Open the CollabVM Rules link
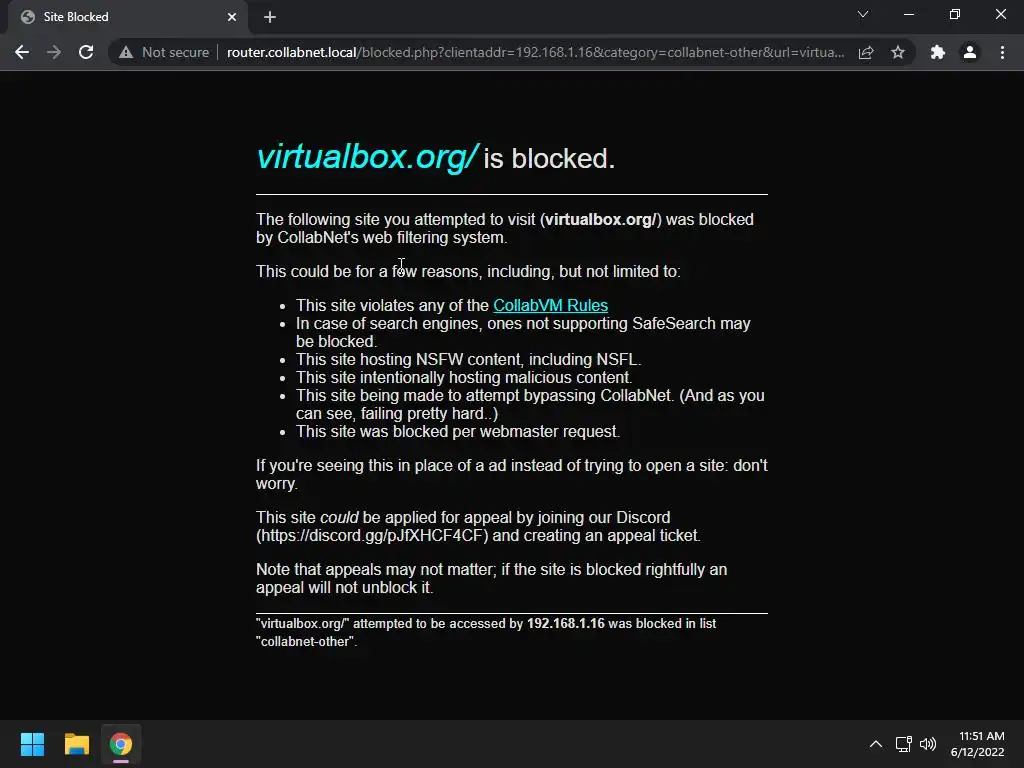 (x=551, y=306)
